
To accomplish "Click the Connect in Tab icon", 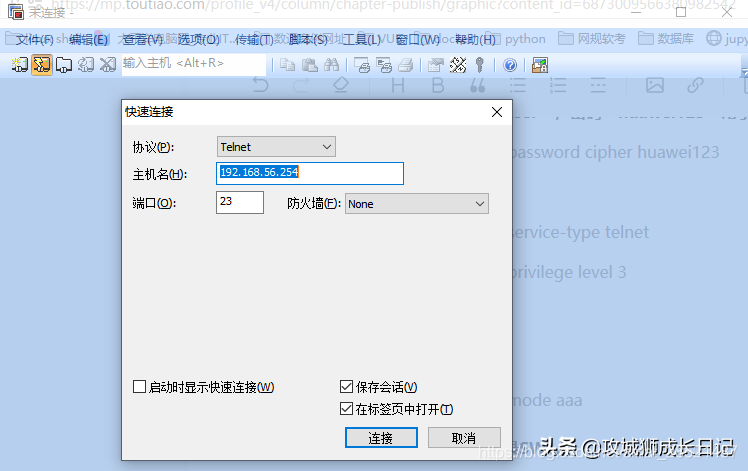I will [x=63, y=65].
